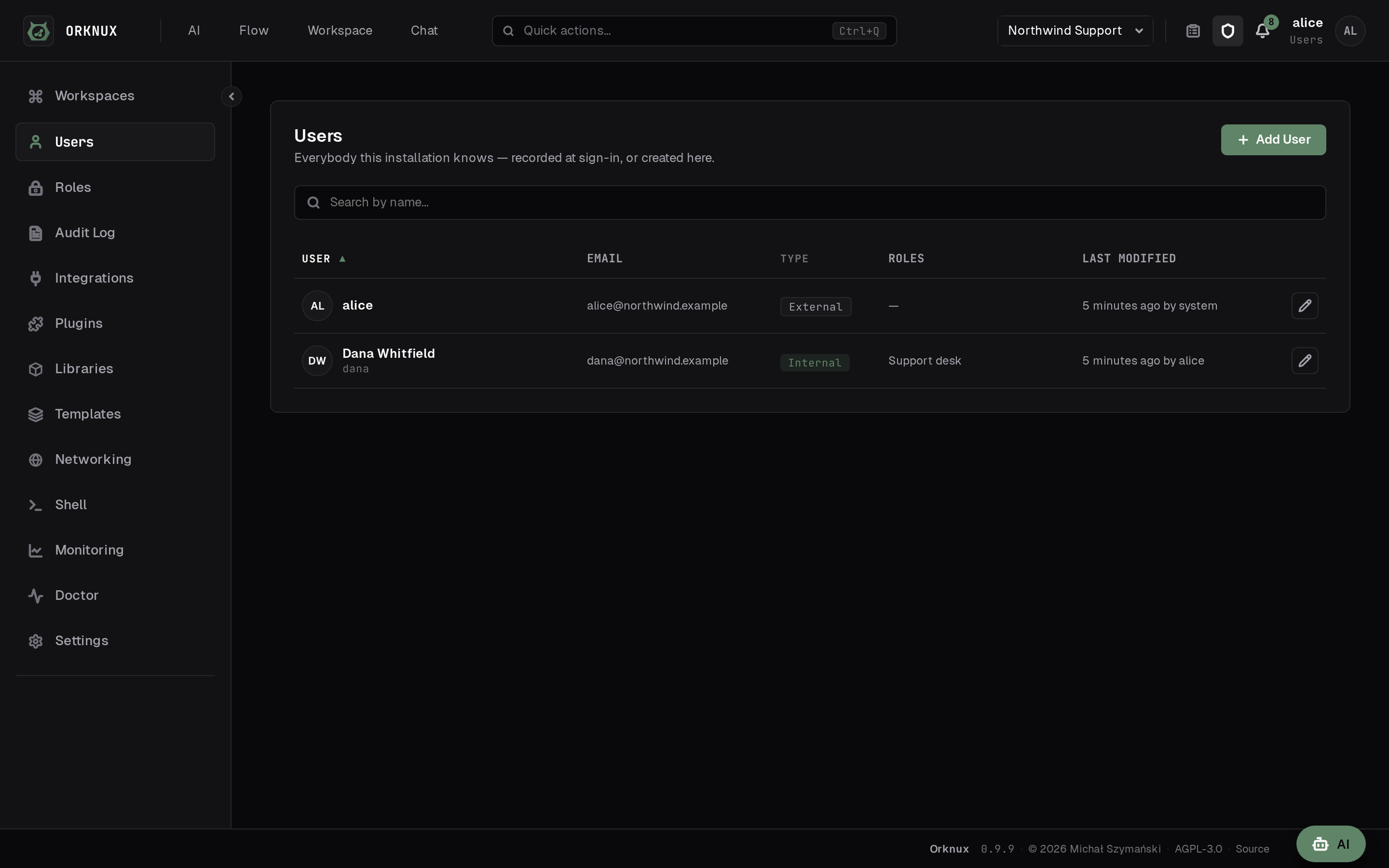
Task: Open the Workspaces sidebar item
Action: [x=115, y=96]
